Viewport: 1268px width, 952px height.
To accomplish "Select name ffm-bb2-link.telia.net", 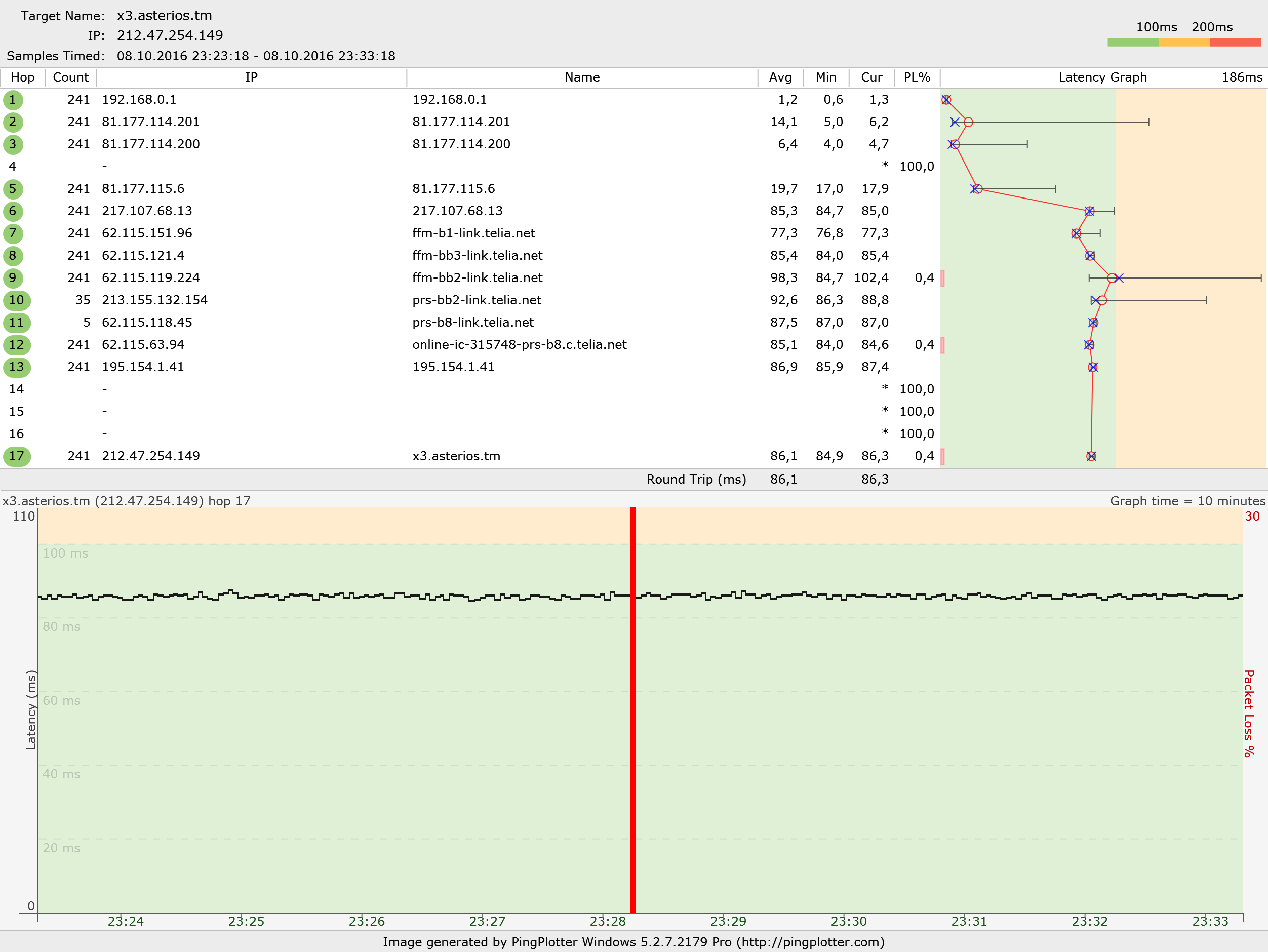I will pos(478,279).
